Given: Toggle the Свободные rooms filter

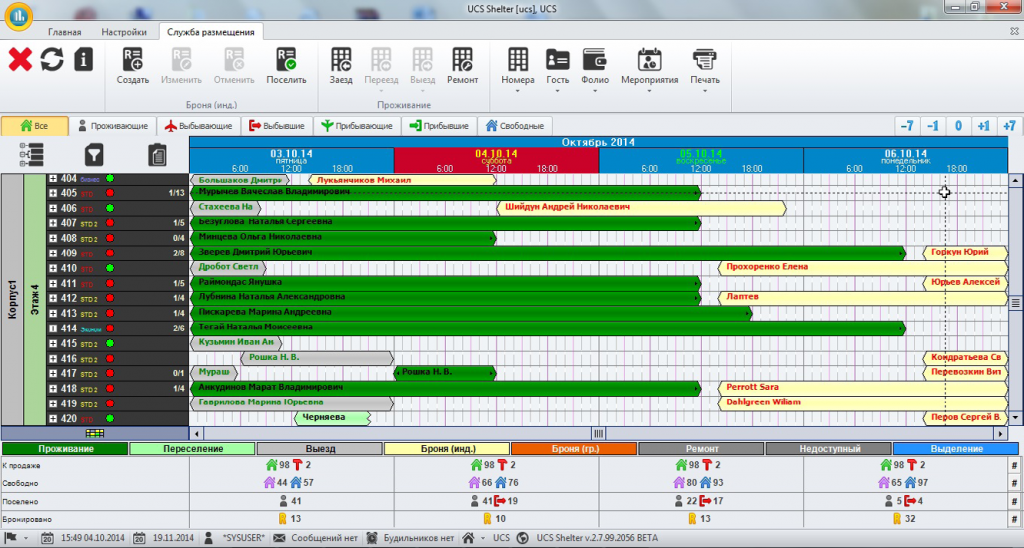Looking at the screenshot, I should [515, 126].
